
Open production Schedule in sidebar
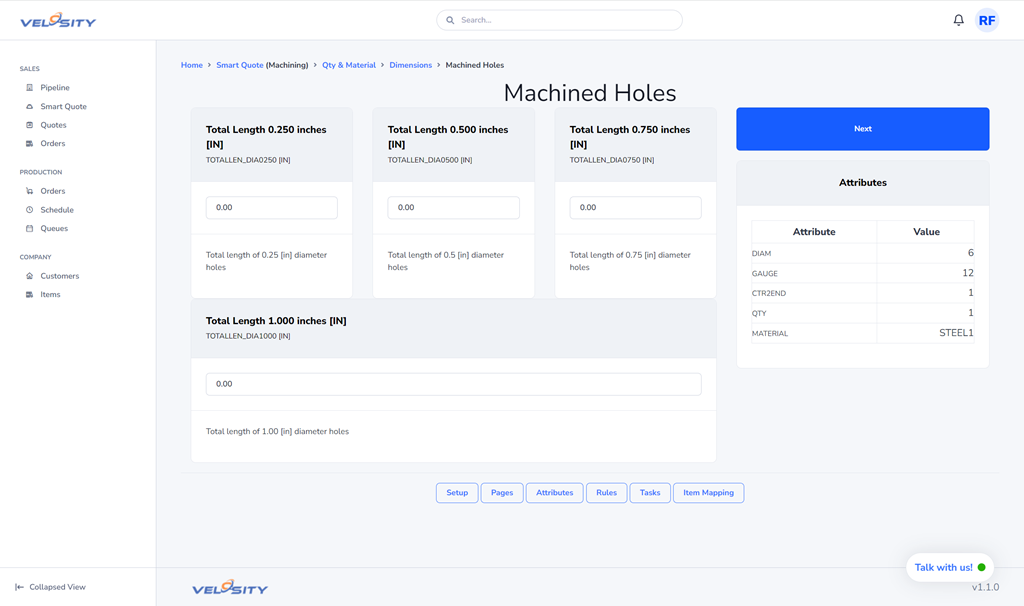pos(56,210)
